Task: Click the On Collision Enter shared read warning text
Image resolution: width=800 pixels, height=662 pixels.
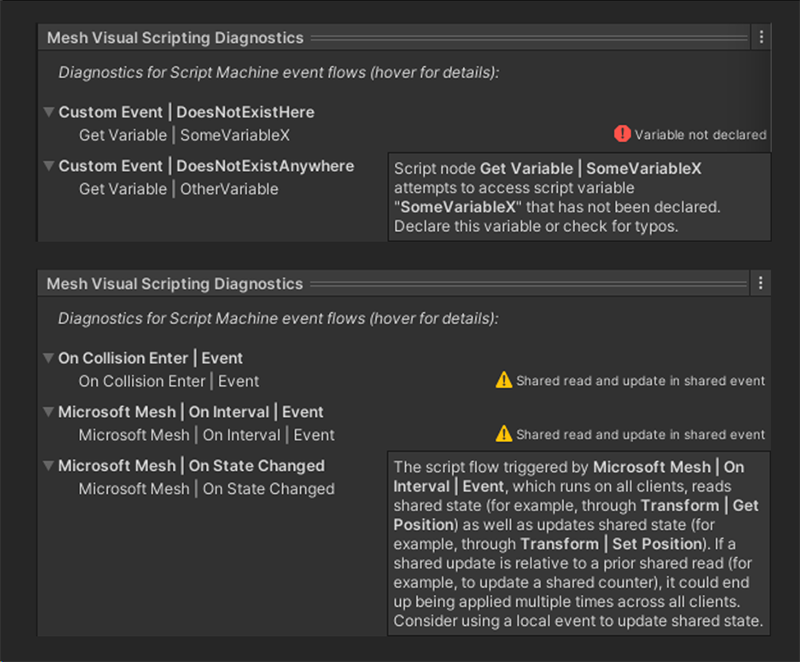Action: (x=640, y=381)
